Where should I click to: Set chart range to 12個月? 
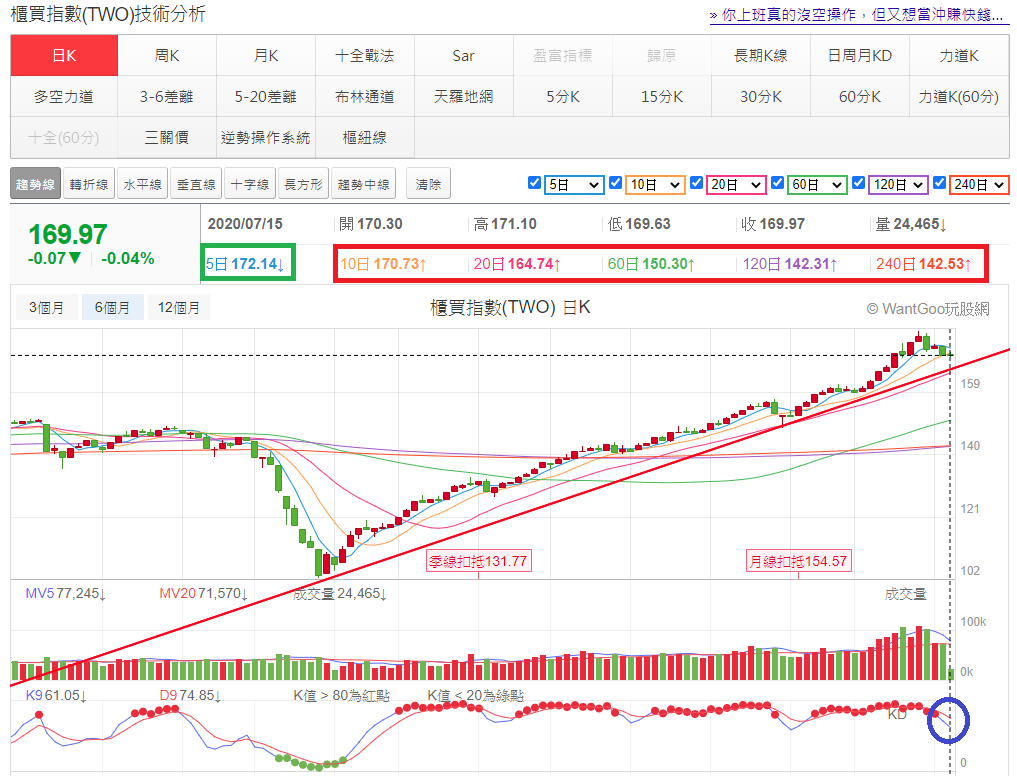pyautogui.click(x=178, y=307)
